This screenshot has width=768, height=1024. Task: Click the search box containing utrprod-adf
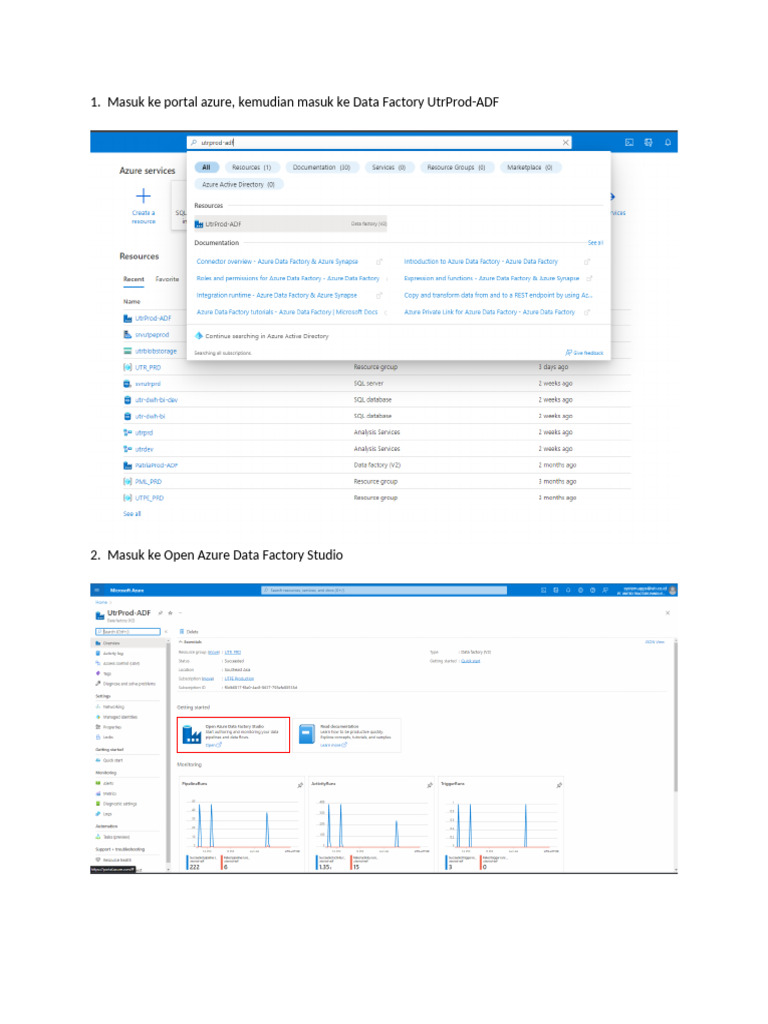click(379, 142)
